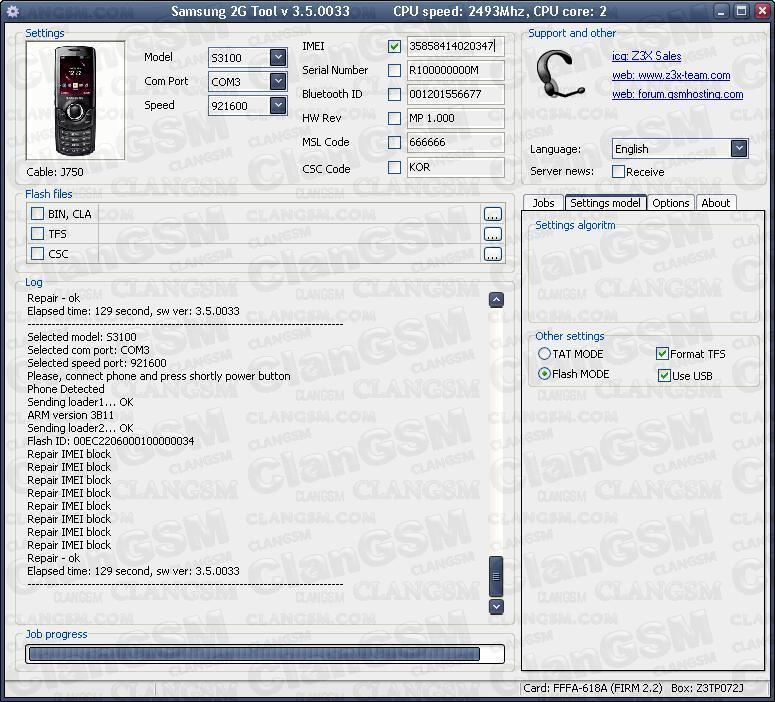Select the Flash MODE radio button
Screen dimensions: 775x702
544,374
